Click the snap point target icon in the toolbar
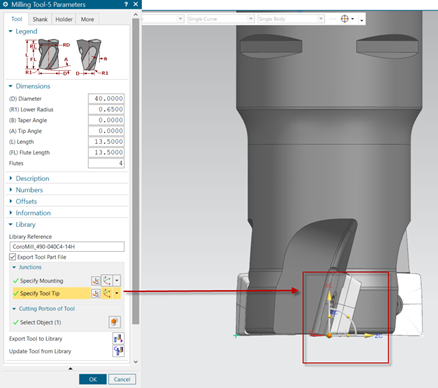This screenshot has width=438, height=388. pos(345,19)
